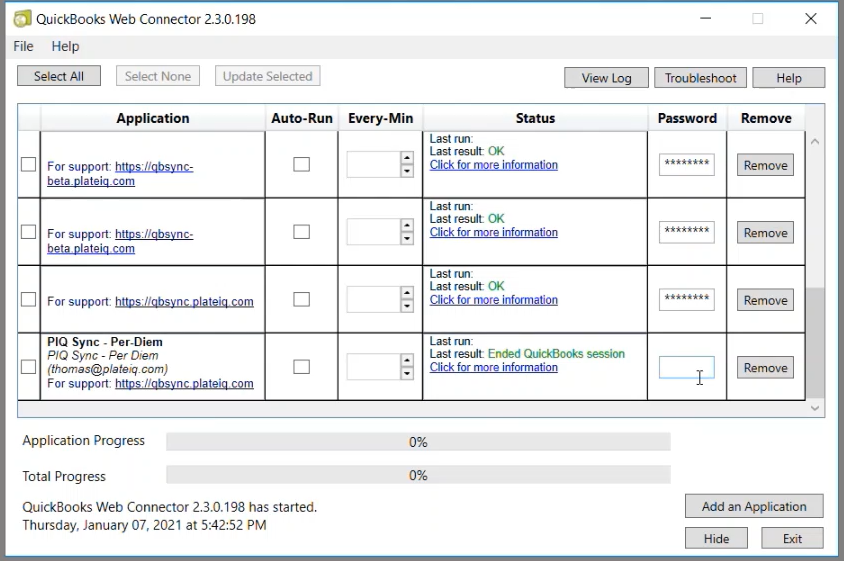
Task: Focus the empty Password field for PIQ Sync
Action: (x=686, y=367)
